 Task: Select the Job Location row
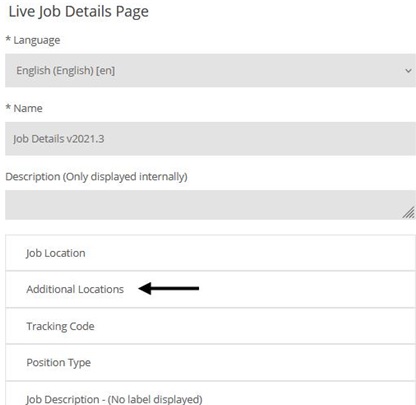(x=210, y=253)
